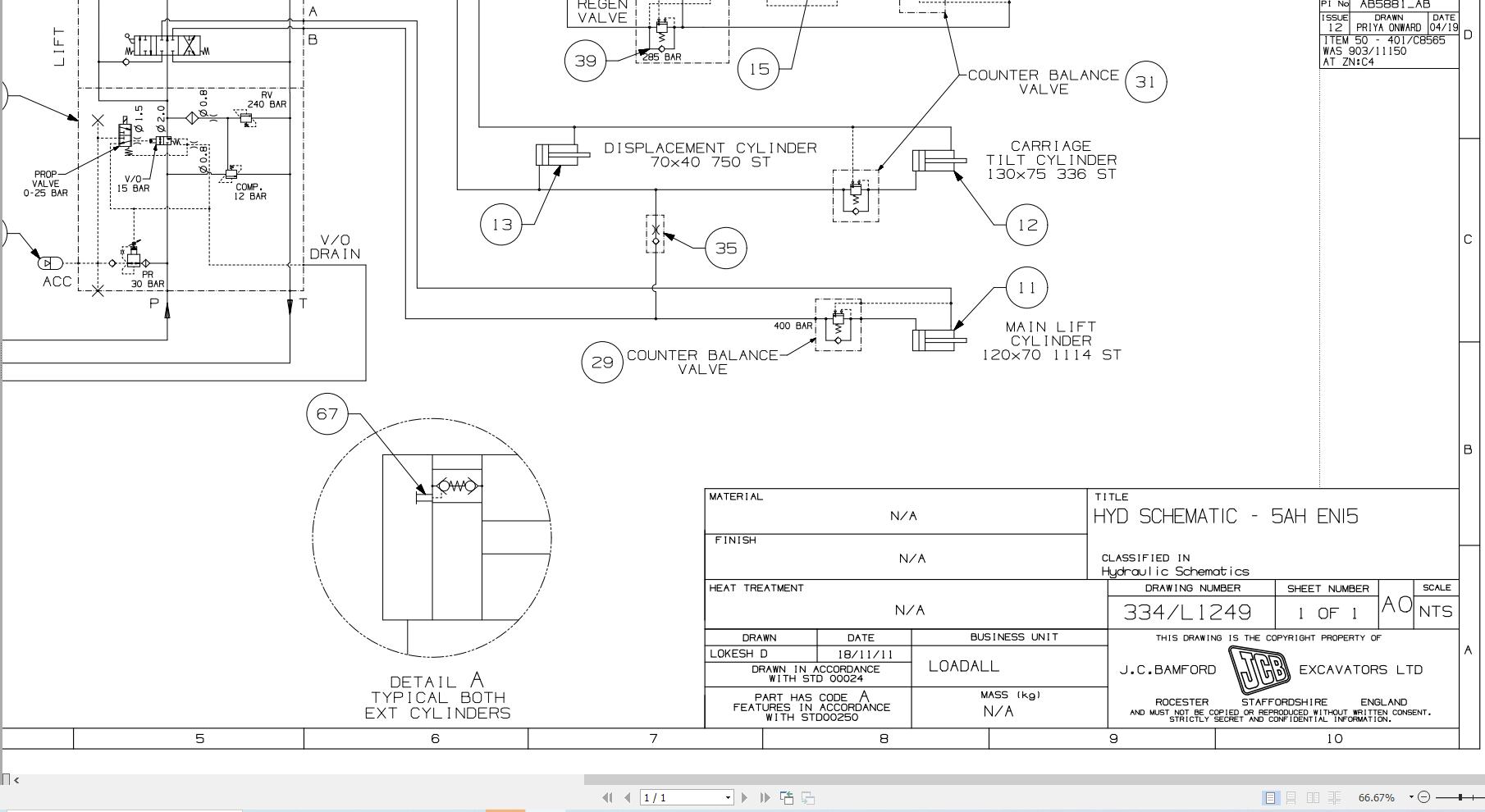This screenshot has height=812, width=1485.
Task: Go to the first page
Action: coord(607,797)
